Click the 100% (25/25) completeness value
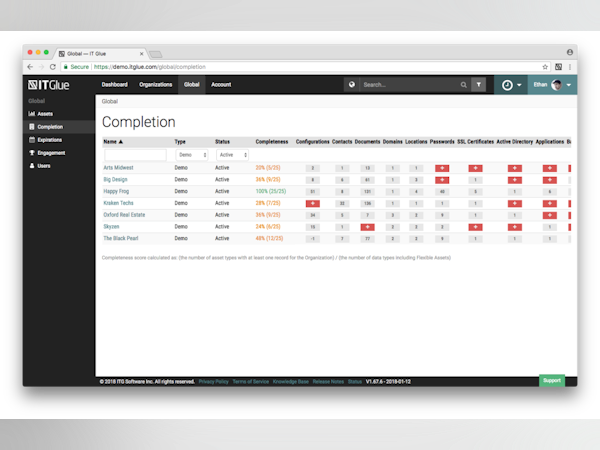 click(271, 191)
